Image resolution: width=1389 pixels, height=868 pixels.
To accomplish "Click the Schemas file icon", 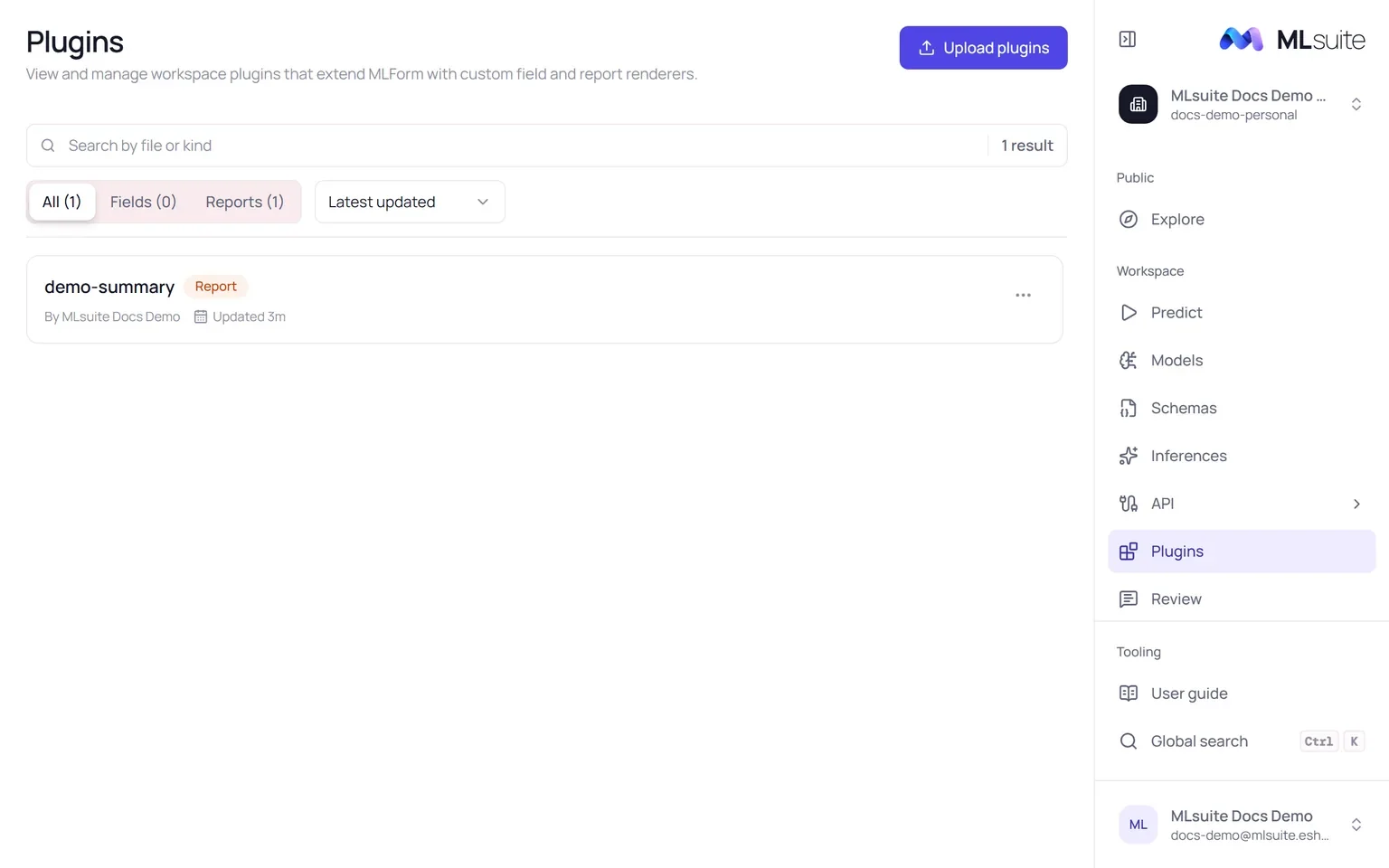I will pos(1129,409).
